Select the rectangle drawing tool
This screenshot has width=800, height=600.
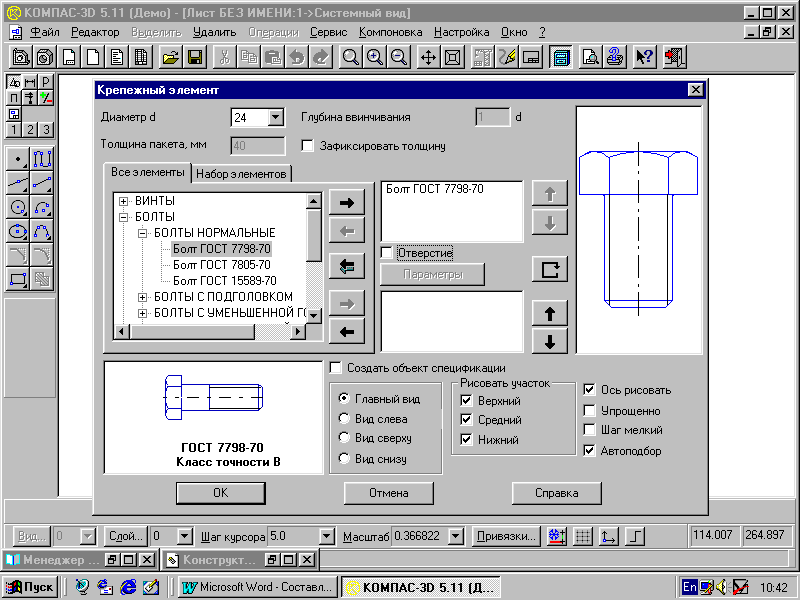(18, 279)
